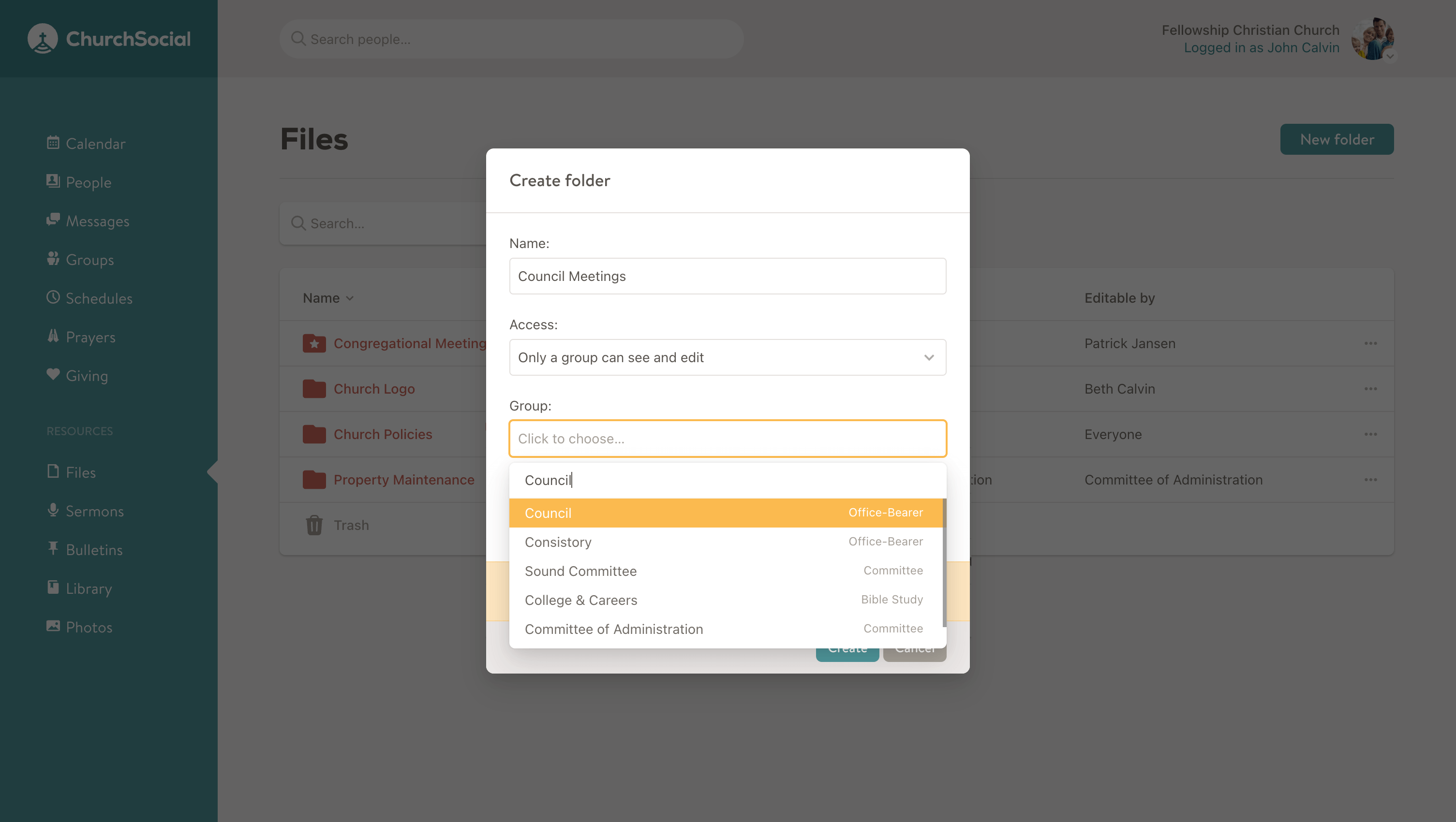Click the starred Congregational Meeting folder icon

[314, 343]
